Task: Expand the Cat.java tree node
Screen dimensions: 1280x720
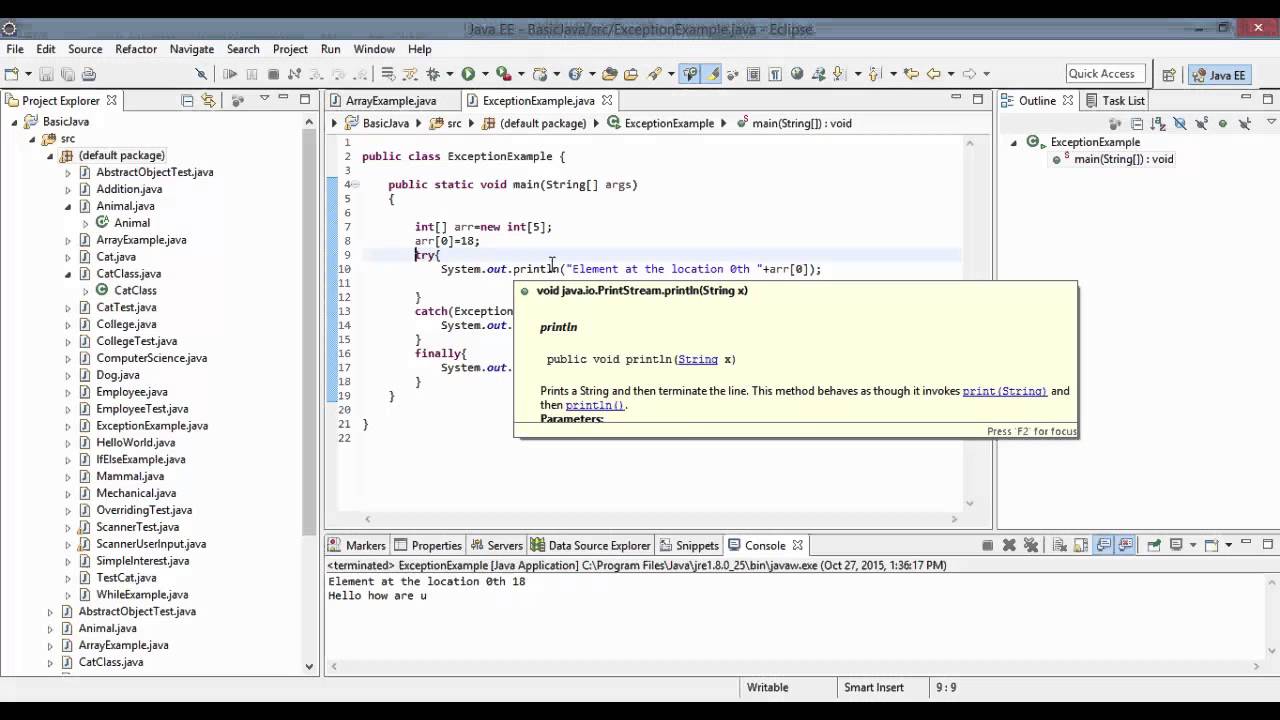Action: click(68, 257)
